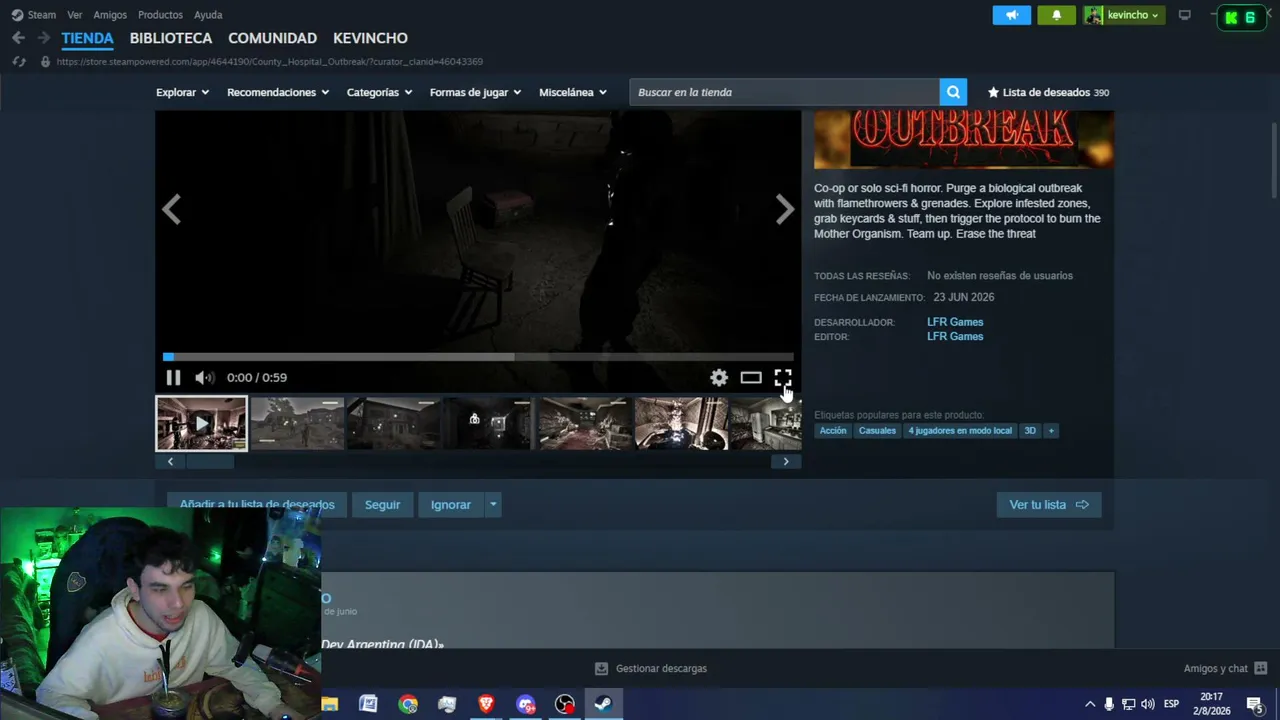This screenshot has height=720, width=1280.
Task: Click the padlock icon beside the URL
Action: [45, 62]
